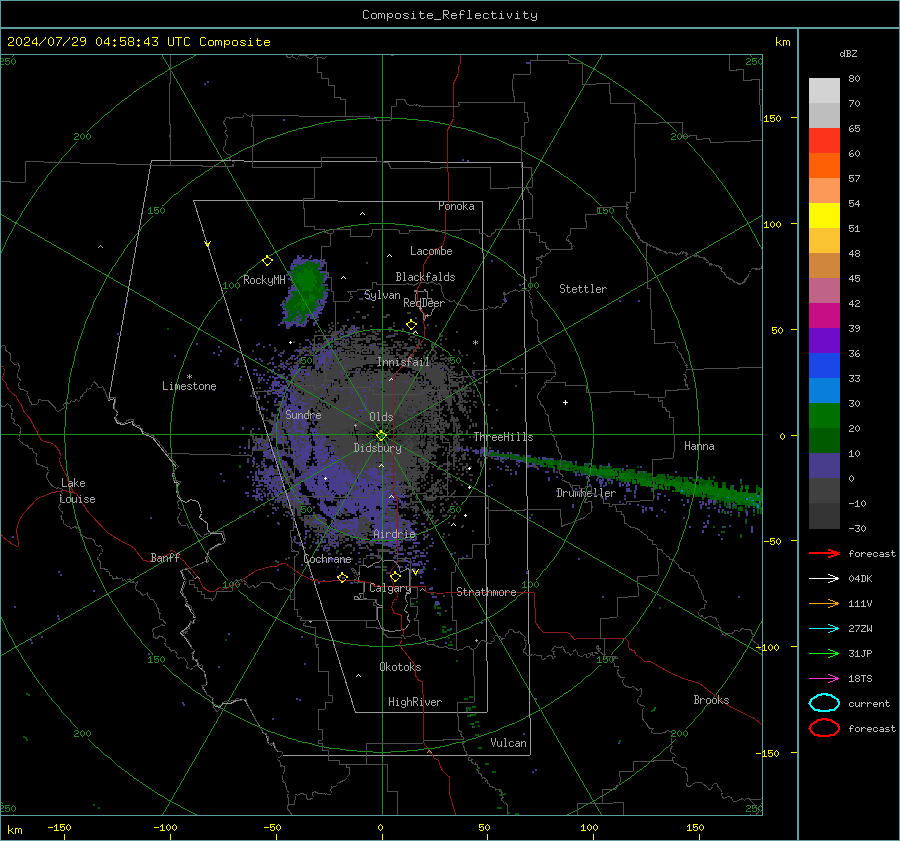Click the current legend label
The width and height of the screenshot is (900, 841).
[x=869, y=704]
